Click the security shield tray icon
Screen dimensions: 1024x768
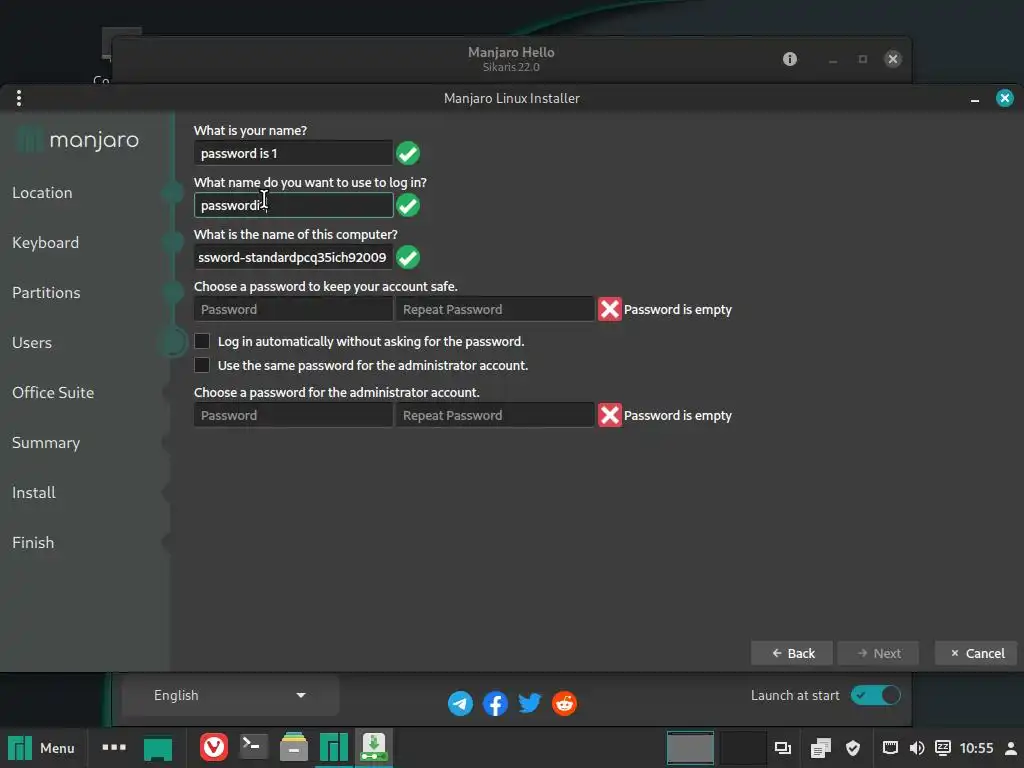point(853,748)
